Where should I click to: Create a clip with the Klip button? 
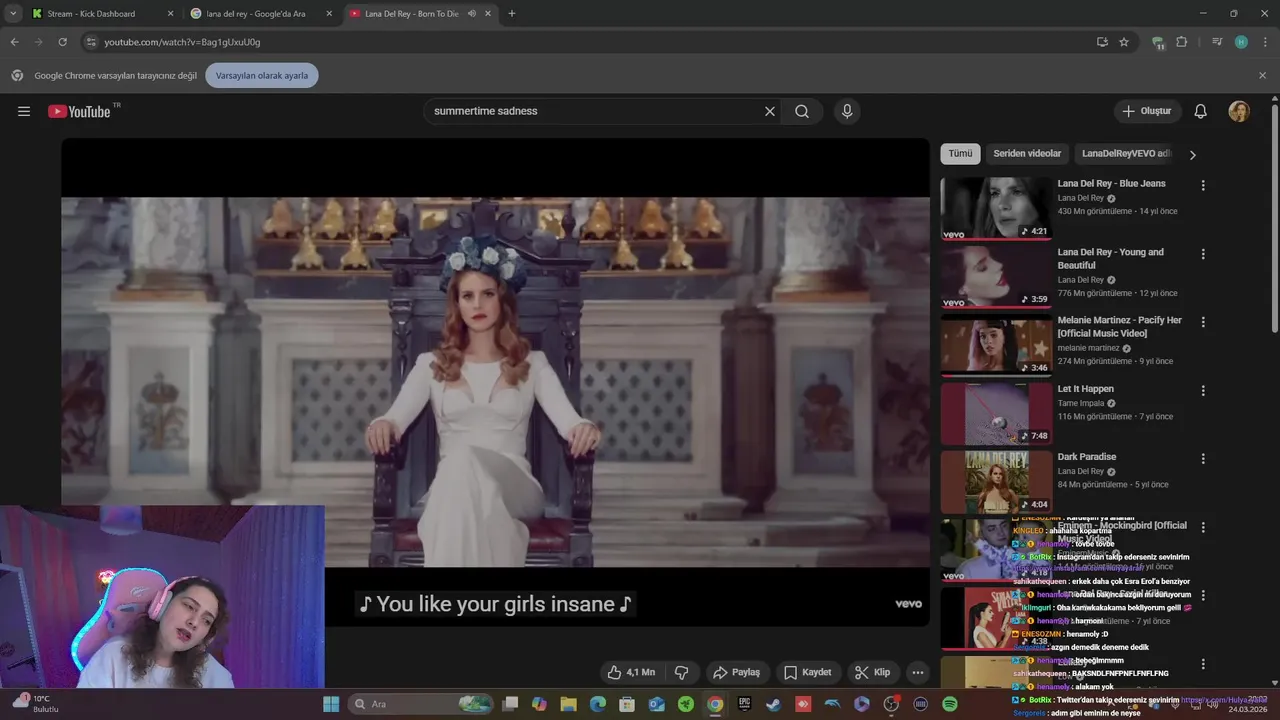point(873,672)
